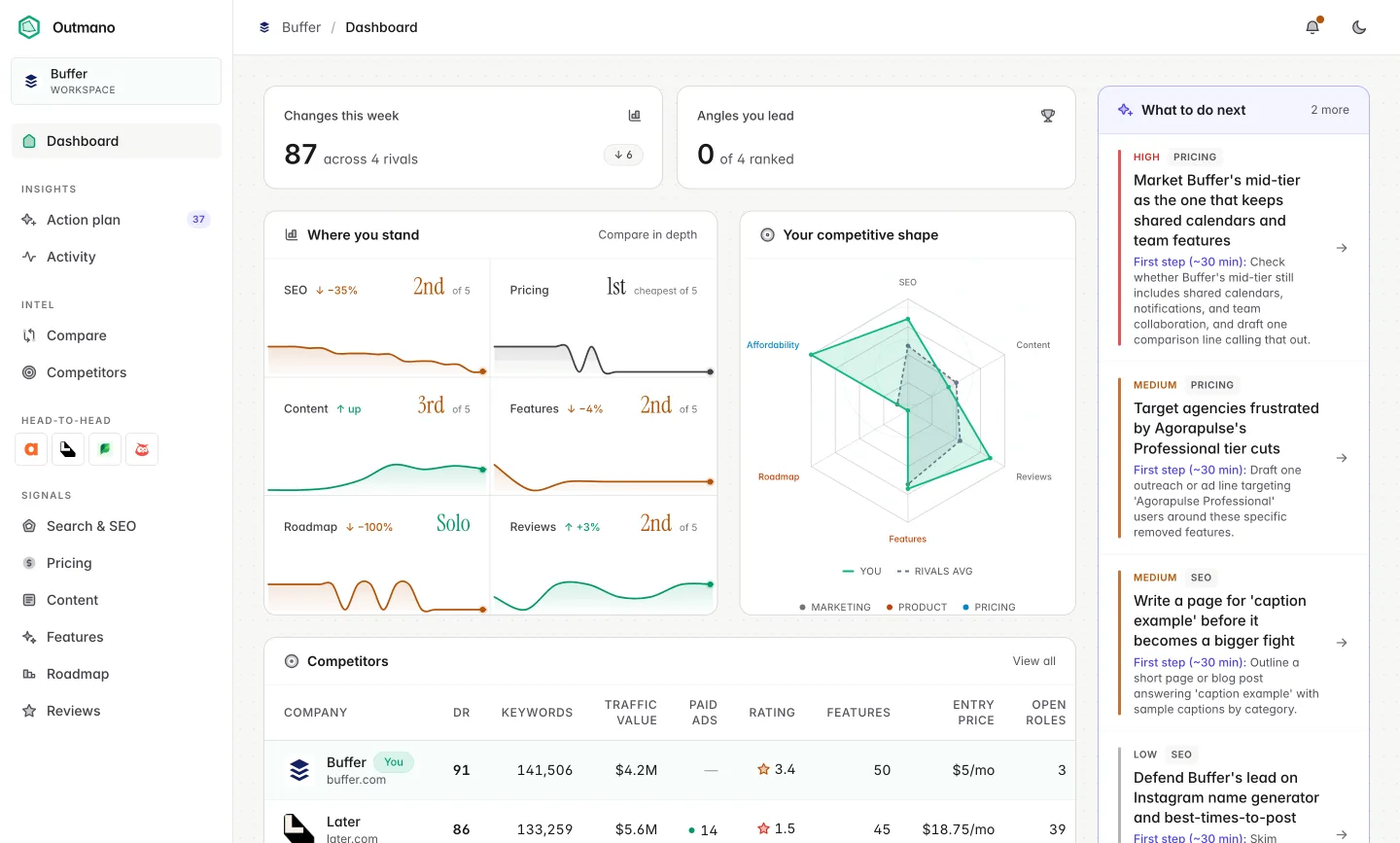The height and width of the screenshot is (843, 1400).
Task: Click PRICING legend dot
Action: coord(965,607)
